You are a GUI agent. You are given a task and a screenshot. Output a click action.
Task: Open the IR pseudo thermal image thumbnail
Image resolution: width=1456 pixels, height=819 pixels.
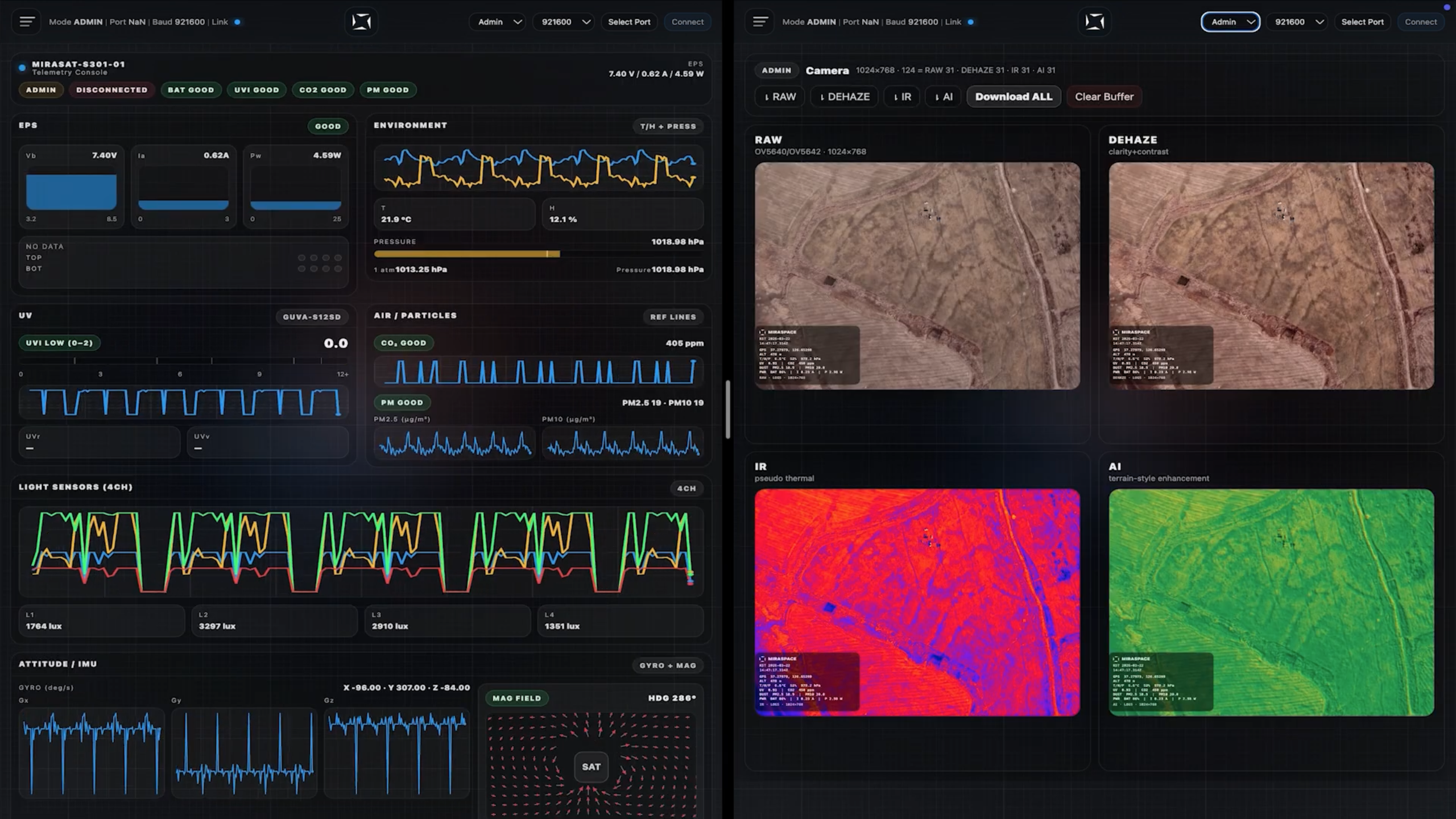point(917,602)
